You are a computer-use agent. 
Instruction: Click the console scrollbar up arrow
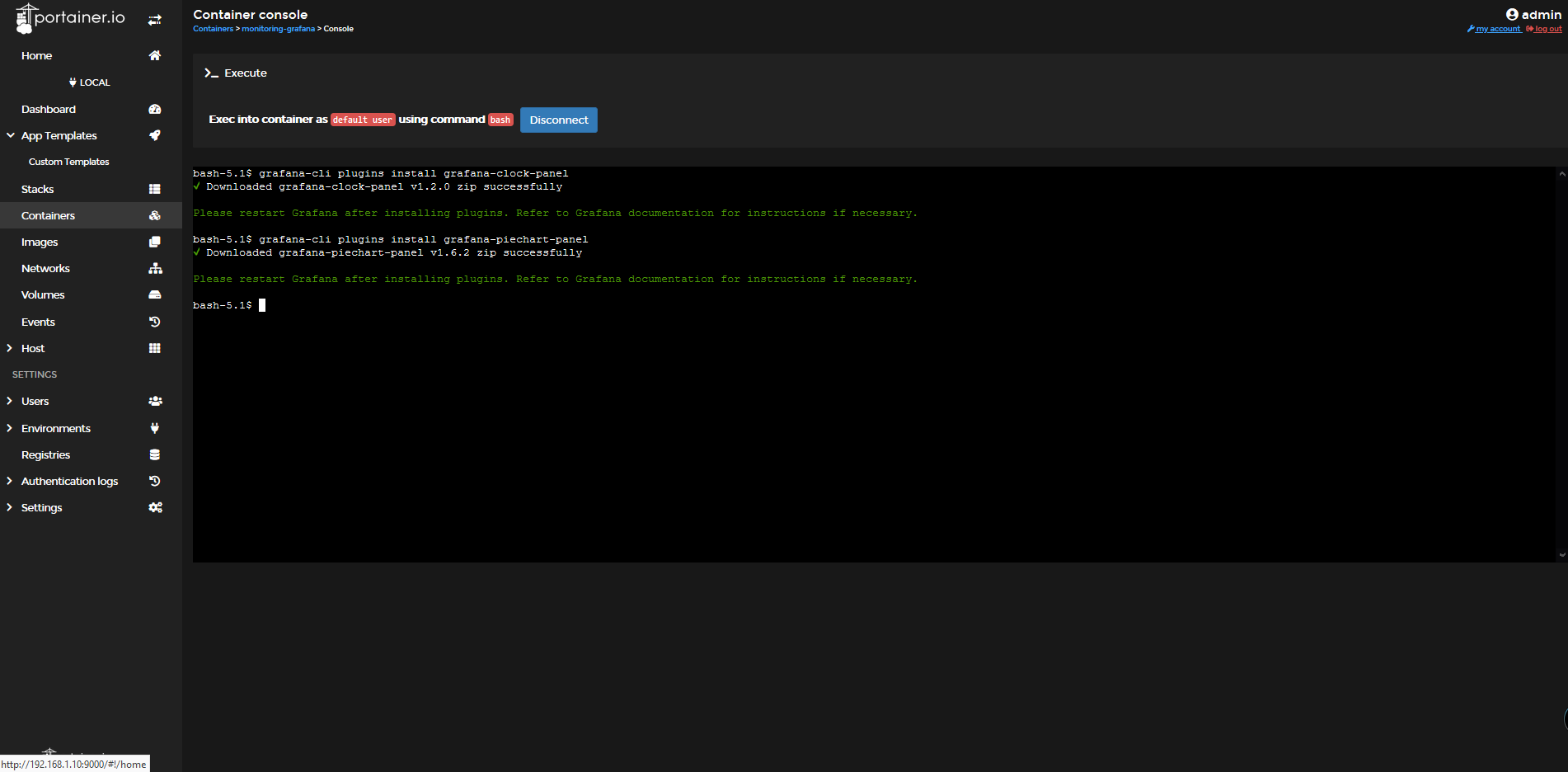(x=1561, y=174)
